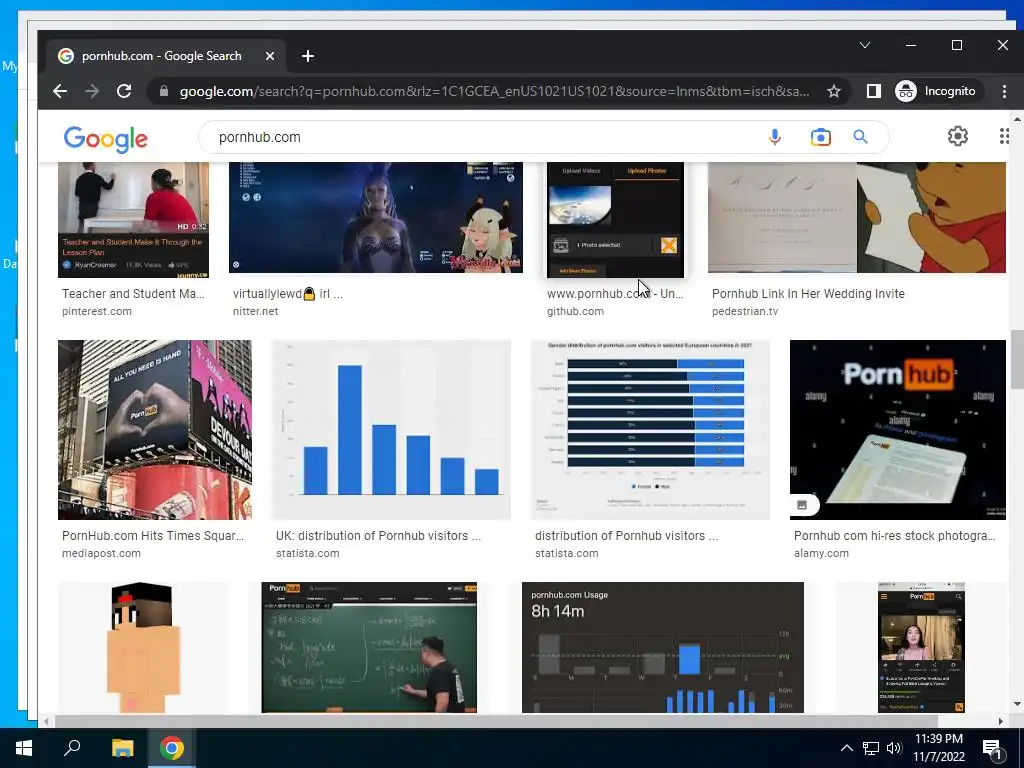This screenshot has width=1024, height=768.
Task: Click the horizontal scrollbar left arrow
Action: click(46, 722)
